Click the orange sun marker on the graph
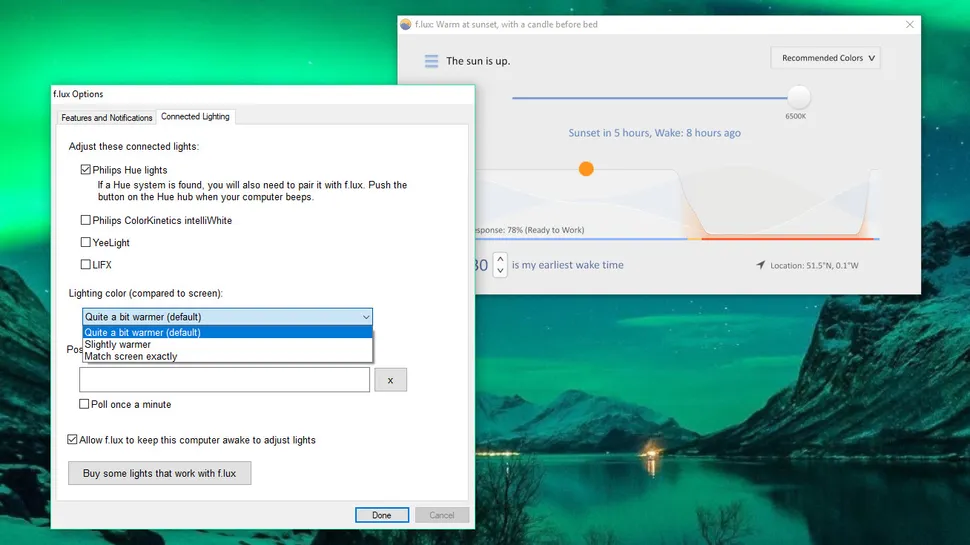 tap(586, 169)
